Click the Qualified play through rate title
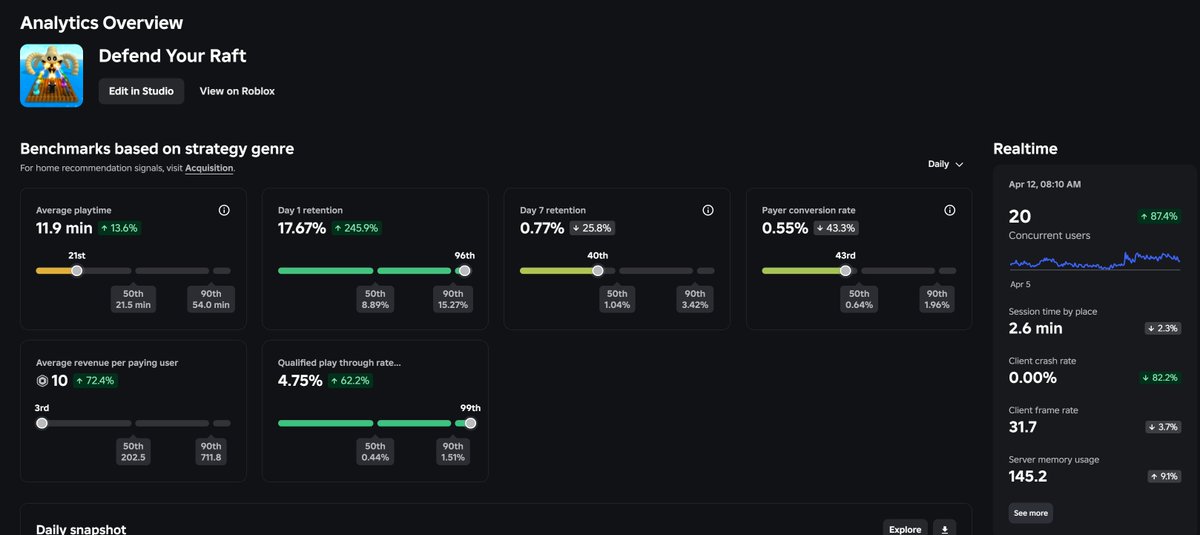 click(x=339, y=362)
